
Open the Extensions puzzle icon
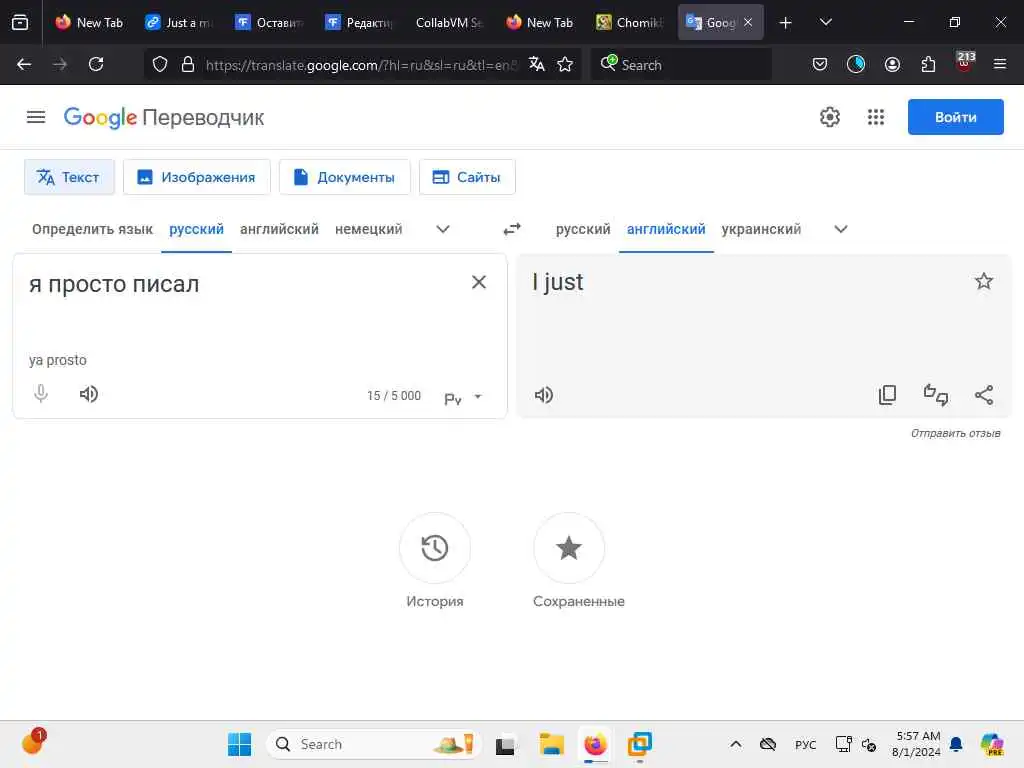pos(928,64)
